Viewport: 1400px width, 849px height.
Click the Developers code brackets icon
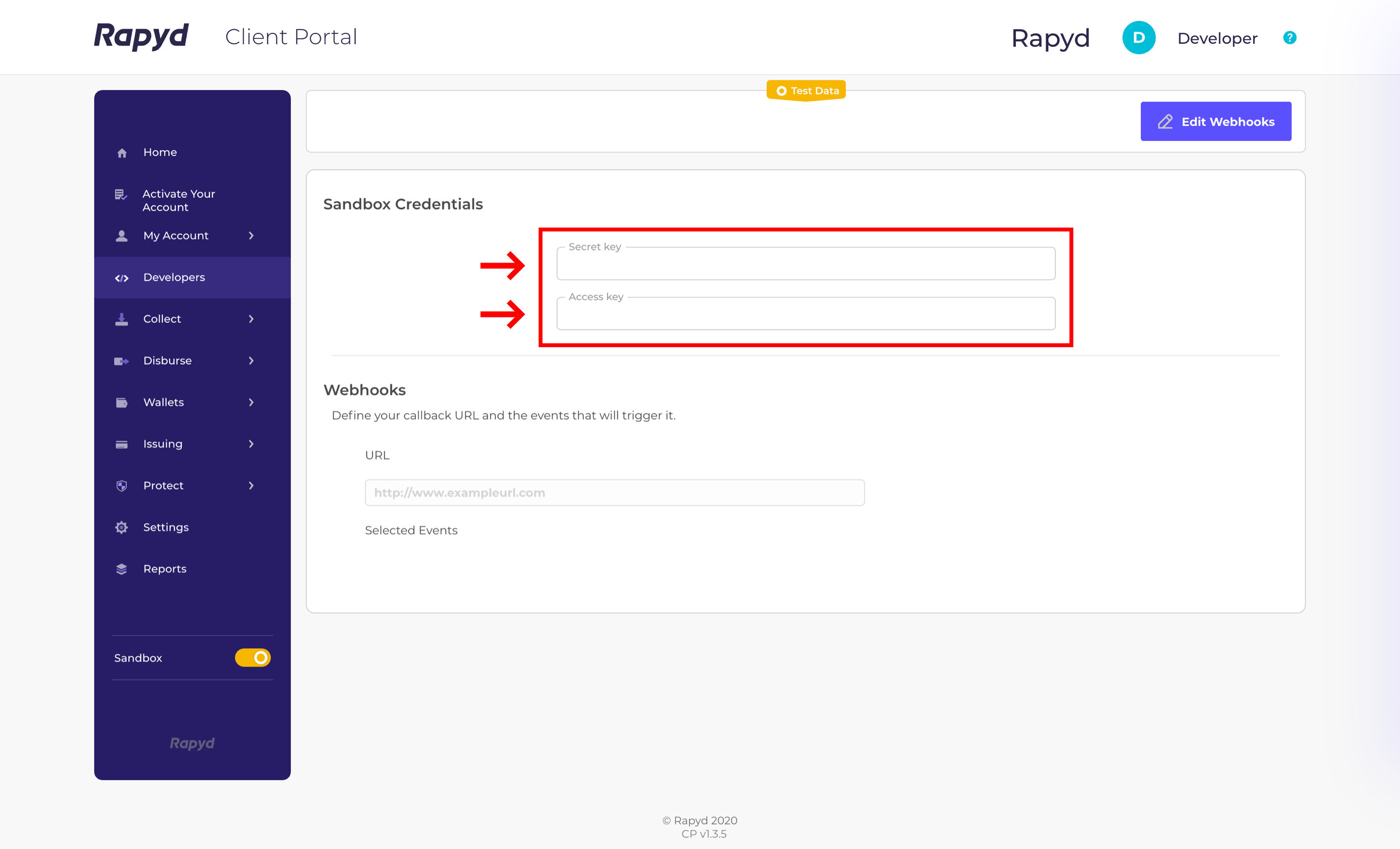[x=122, y=278]
